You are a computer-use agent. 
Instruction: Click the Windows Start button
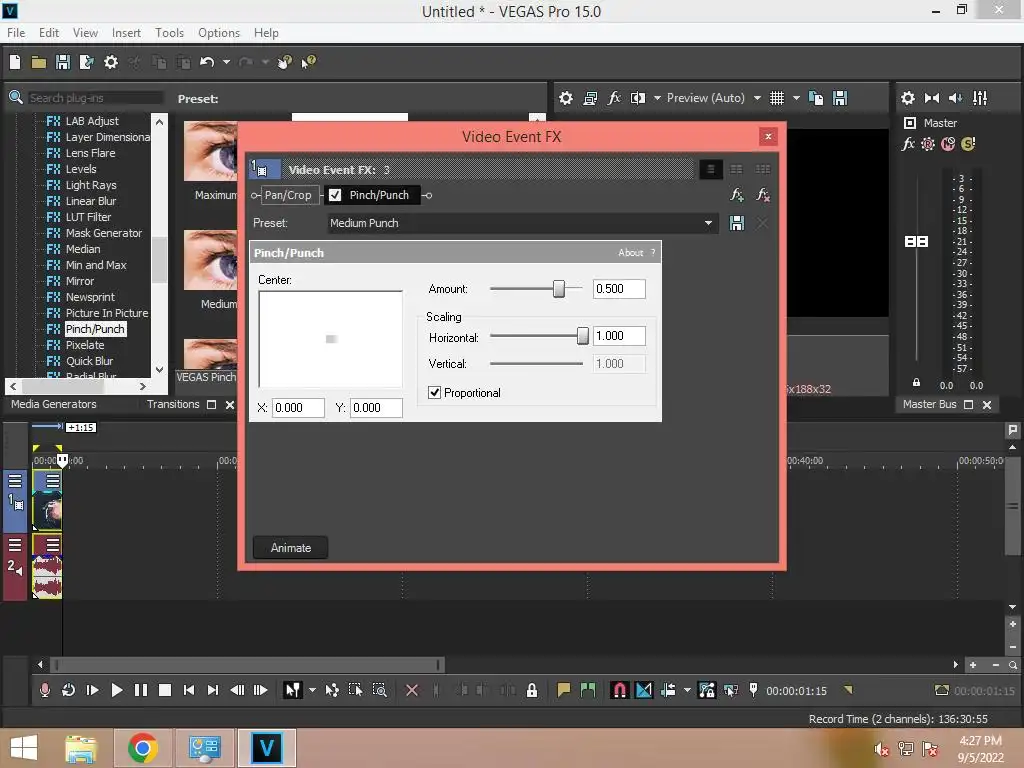24,748
